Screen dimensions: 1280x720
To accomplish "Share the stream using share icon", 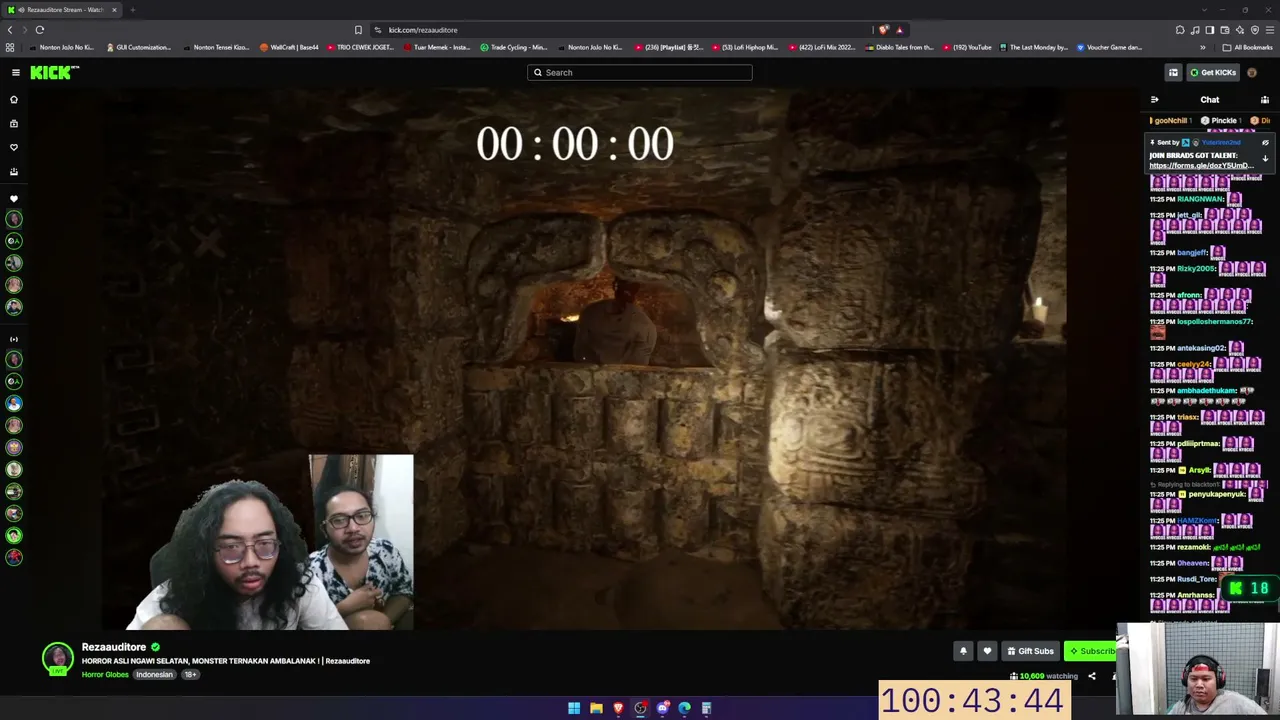I will coord(1092,676).
